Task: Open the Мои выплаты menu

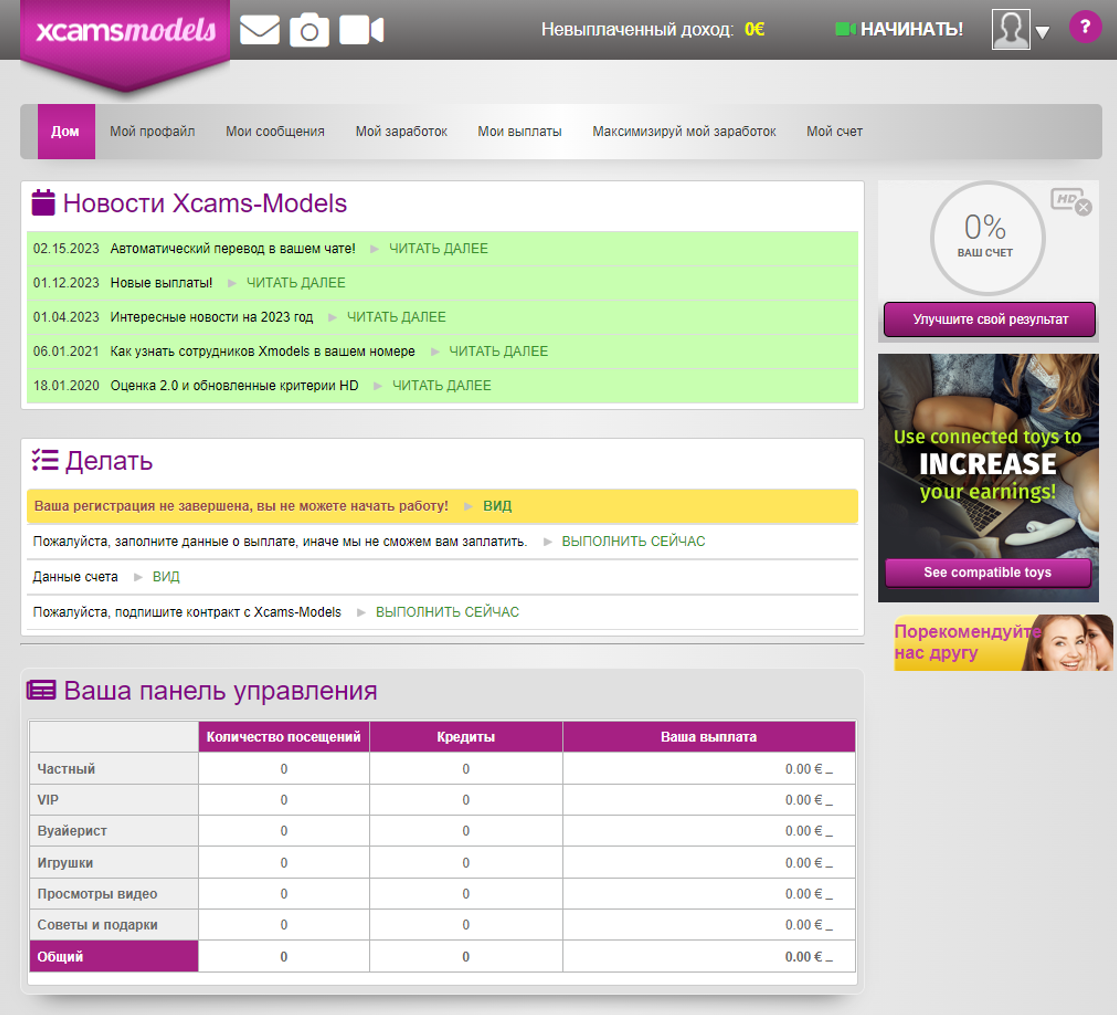Action: pyautogui.click(x=519, y=132)
